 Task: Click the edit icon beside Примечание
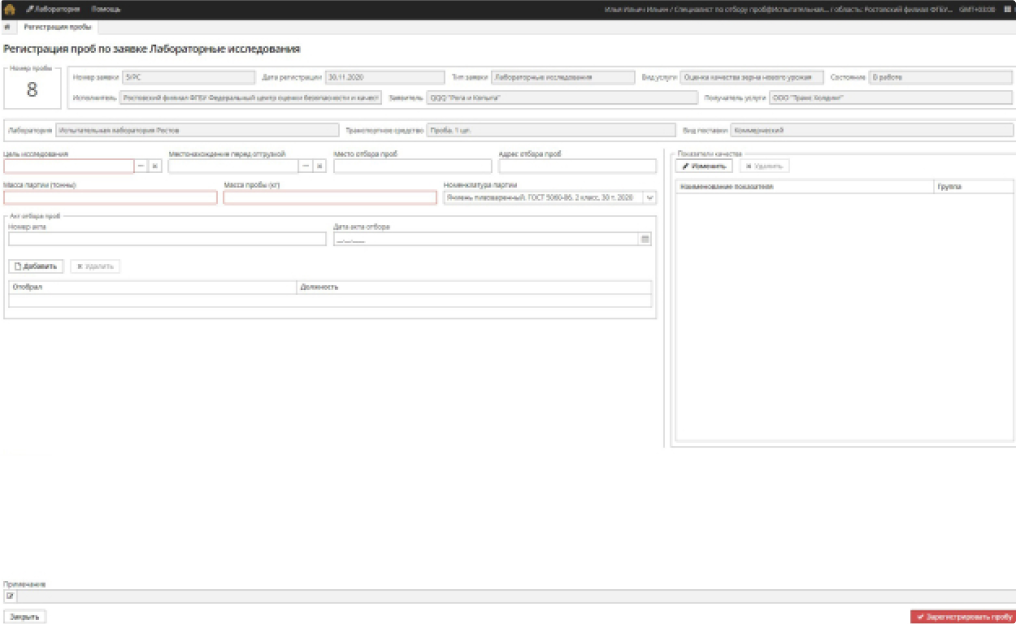10,596
